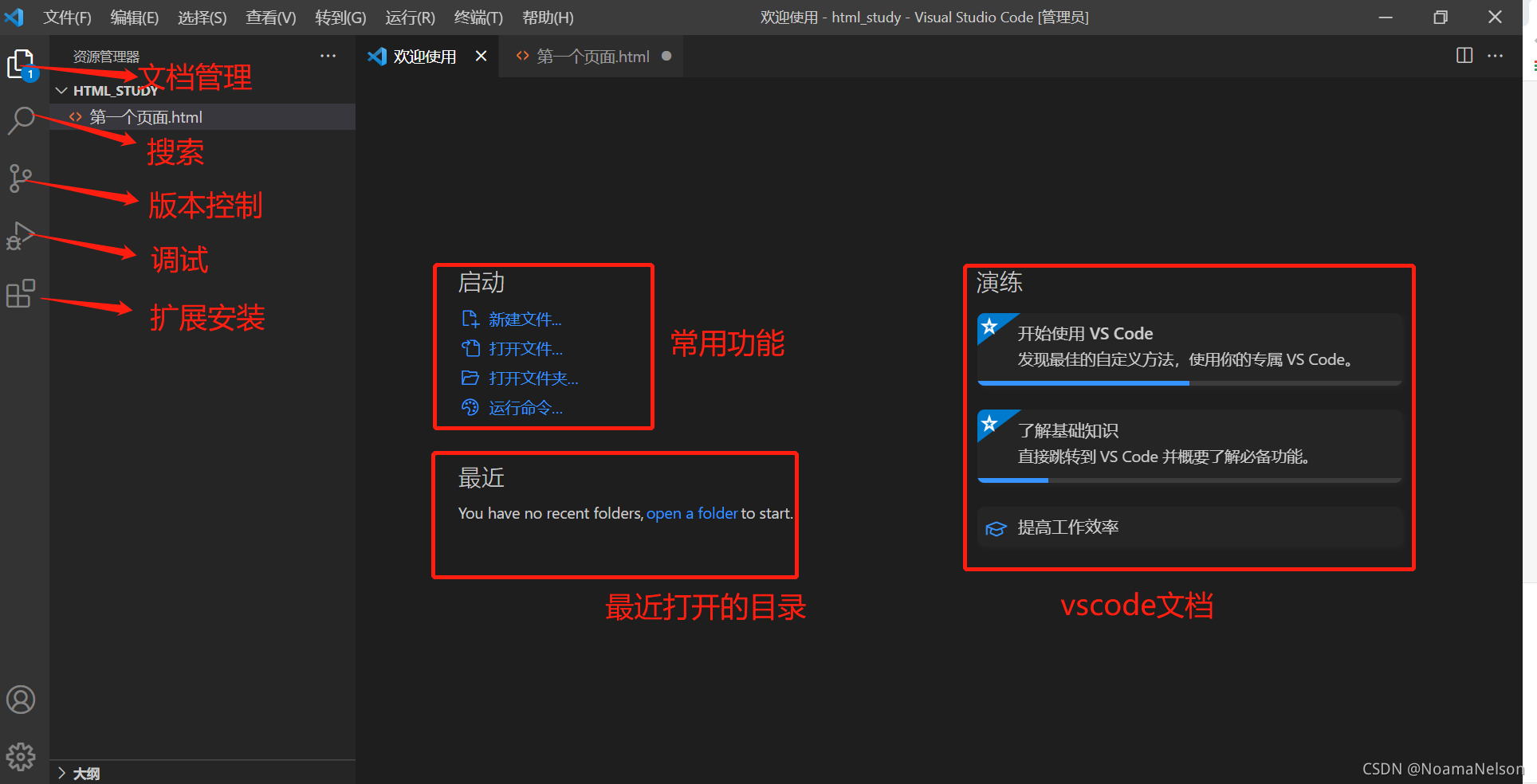Viewport: 1537px width, 784px height.
Task: Open the 编辑(E) menu
Action: pos(134,18)
